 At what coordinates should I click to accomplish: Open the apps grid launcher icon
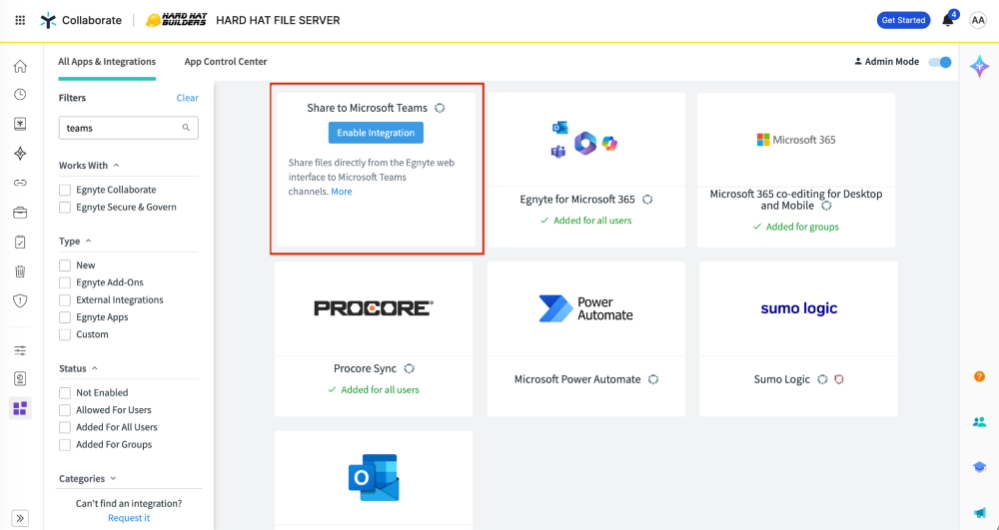coord(20,20)
